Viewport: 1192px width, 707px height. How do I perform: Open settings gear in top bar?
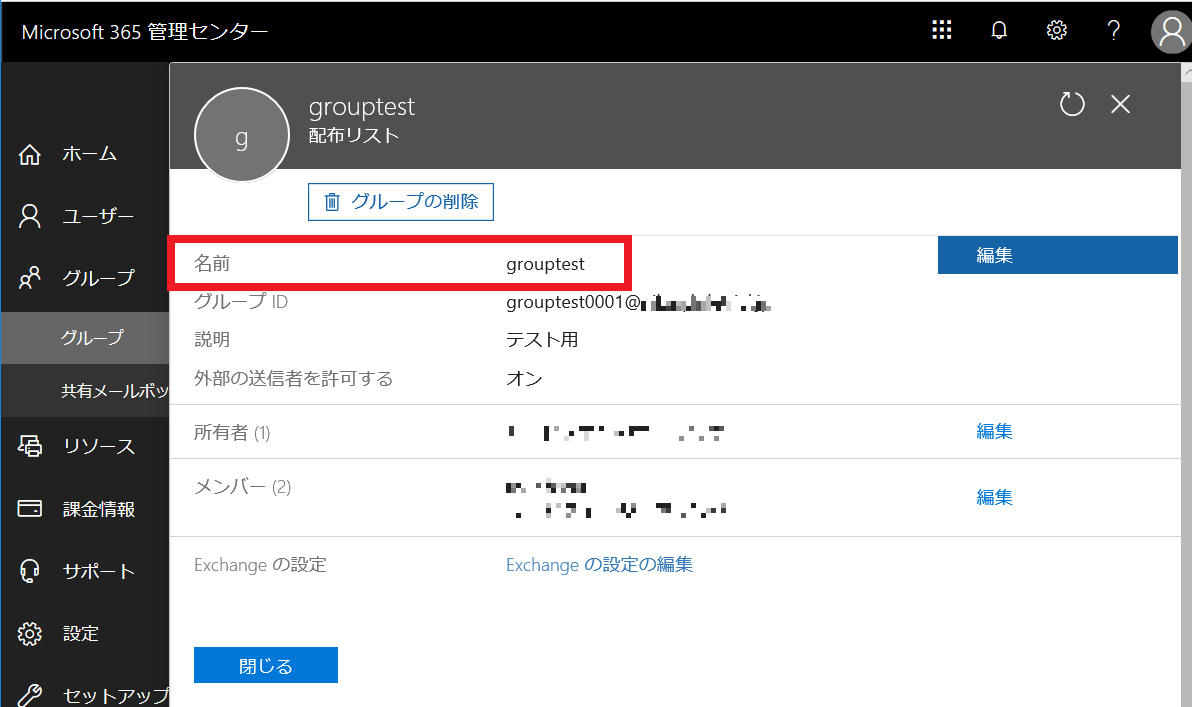[x=1056, y=30]
